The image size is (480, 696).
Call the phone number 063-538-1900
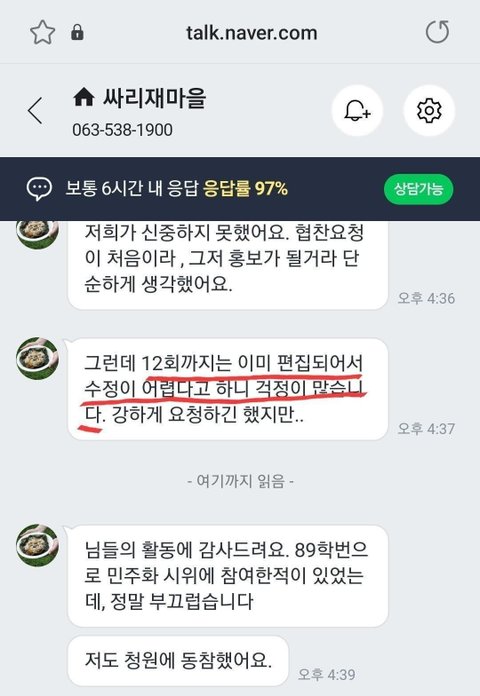[x=123, y=130]
